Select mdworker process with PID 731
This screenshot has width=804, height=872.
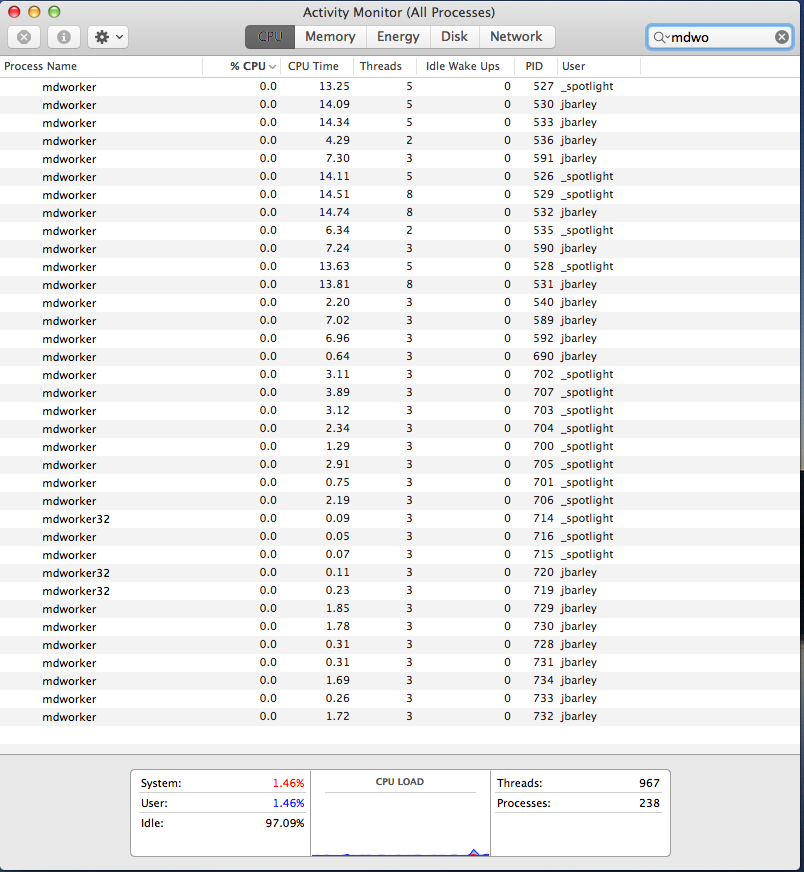click(x=400, y=662)
